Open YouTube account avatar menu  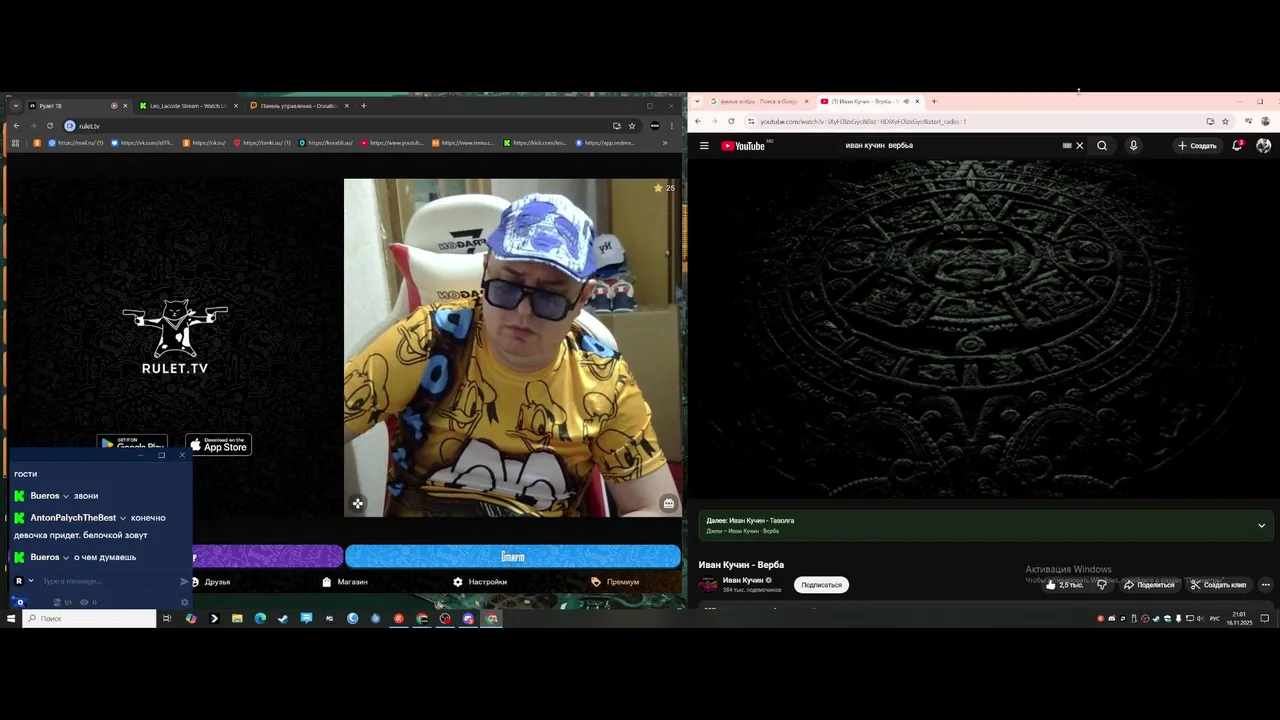click(1263, 145)
